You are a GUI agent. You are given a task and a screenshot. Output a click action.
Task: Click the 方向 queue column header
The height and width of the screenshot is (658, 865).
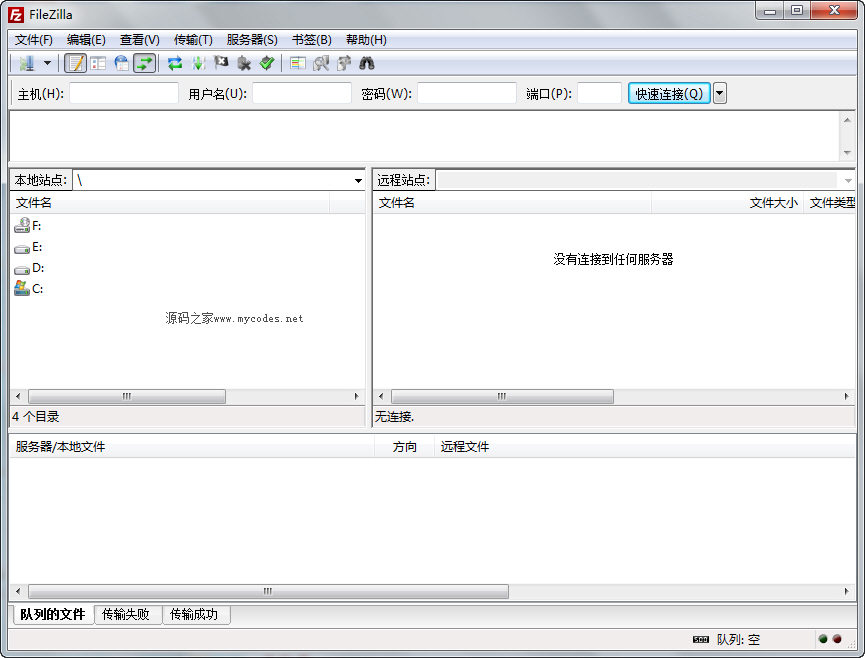tap(405, 447)
